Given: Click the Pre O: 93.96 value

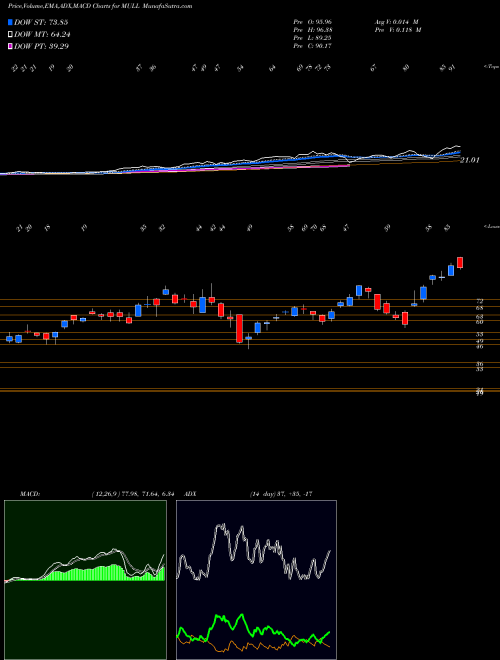Looking at the screenshot, I should click(x=313, y=22).
